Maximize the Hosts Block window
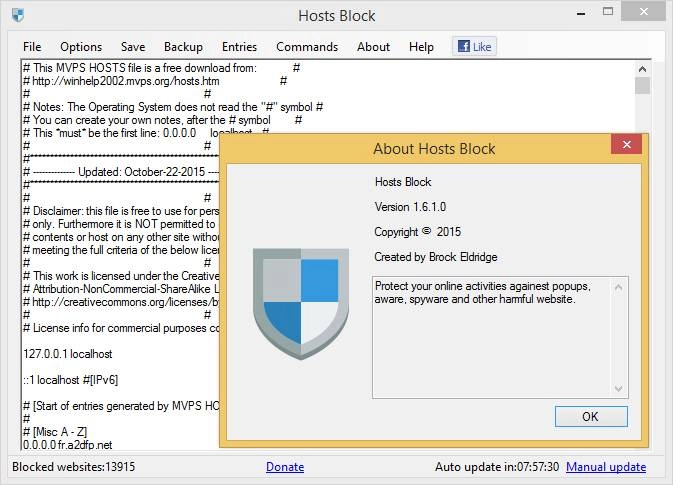The image size is (673, 485). (608, 12)
